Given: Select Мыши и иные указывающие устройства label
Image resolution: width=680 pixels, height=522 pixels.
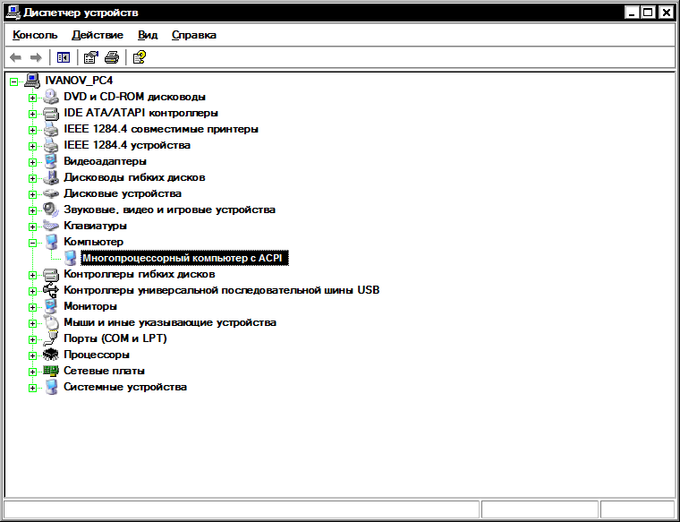Looking at the screenshot, I should (x=170, y=323).
